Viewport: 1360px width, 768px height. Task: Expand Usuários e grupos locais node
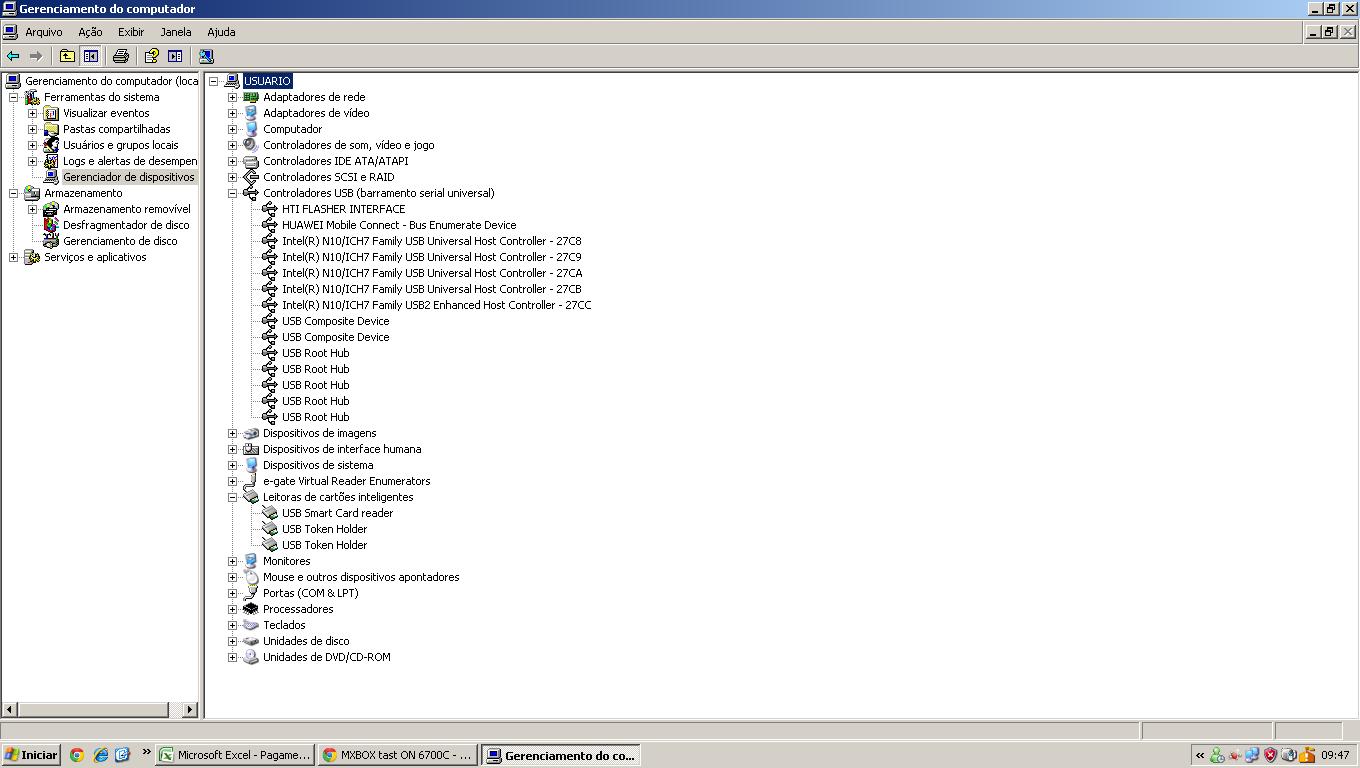click(x=33, y=145)
